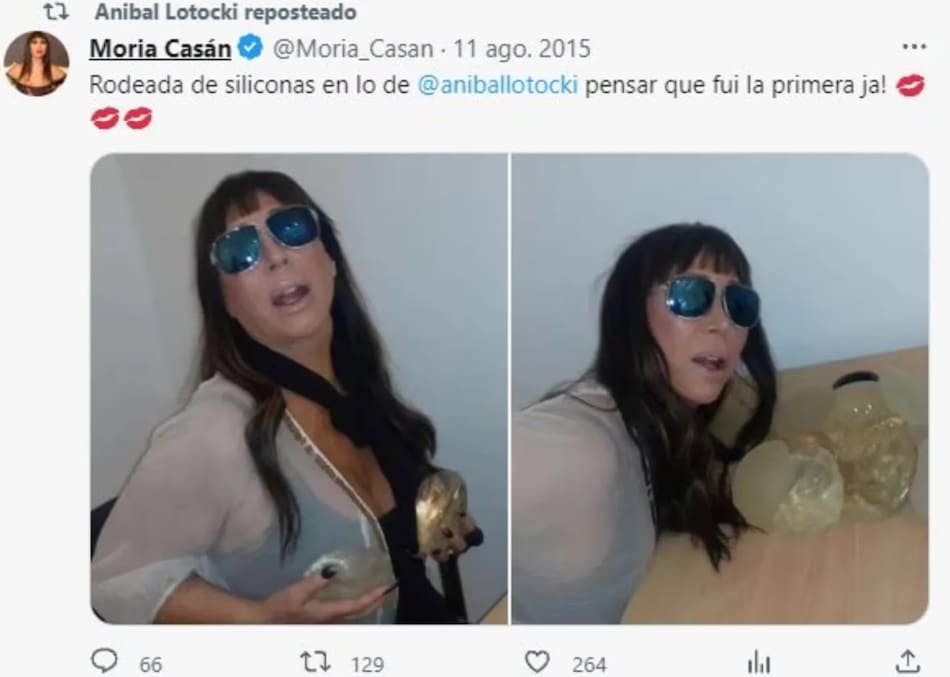Open the @aniballotocki mention link

pyautogui.click(x=497, y=85)
